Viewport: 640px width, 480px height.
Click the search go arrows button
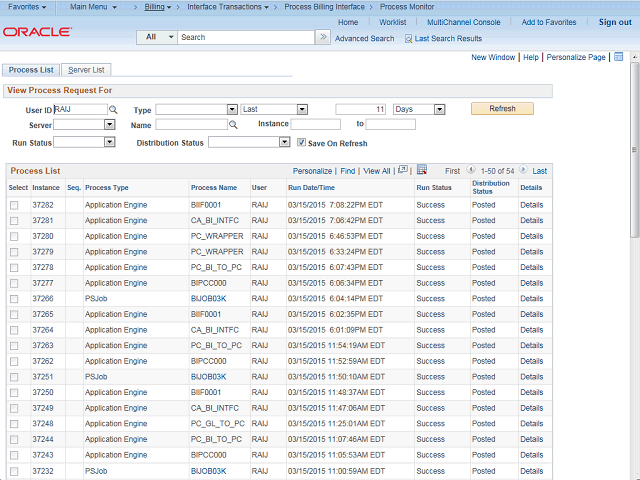pyautogui.click(x=322, y=37)
